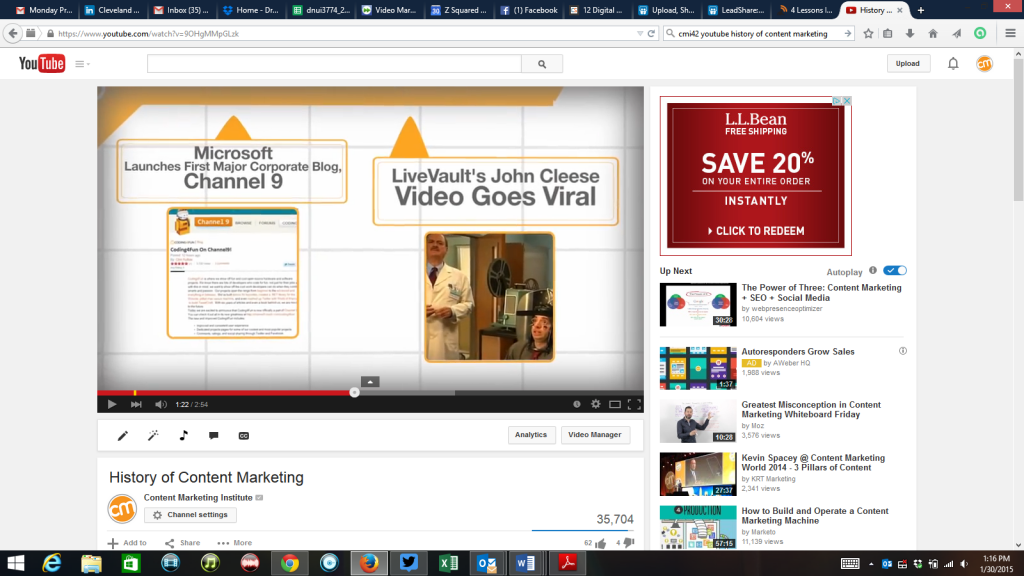Open Content Marketing Institute channel link
The height and width of the screenshot is (576, 1024).
click(x=198, y=498)
